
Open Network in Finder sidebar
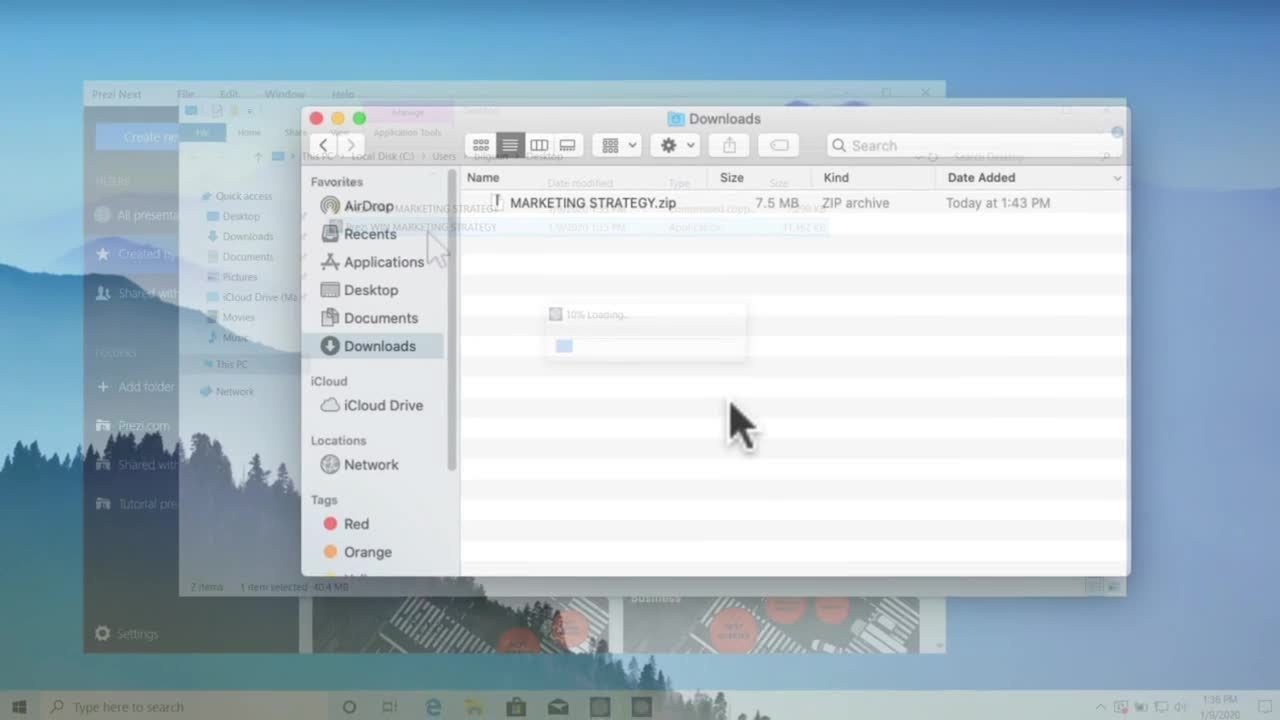point(359,465)
